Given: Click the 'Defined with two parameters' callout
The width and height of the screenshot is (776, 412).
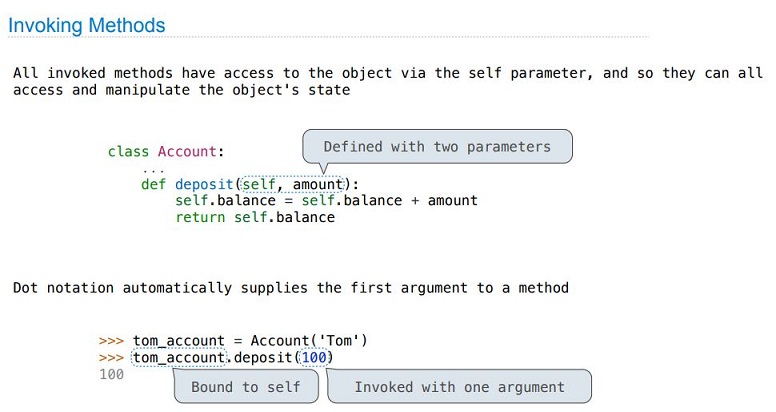Looking at the screenshot, I should pyautogui.click(x=437, y=147).
